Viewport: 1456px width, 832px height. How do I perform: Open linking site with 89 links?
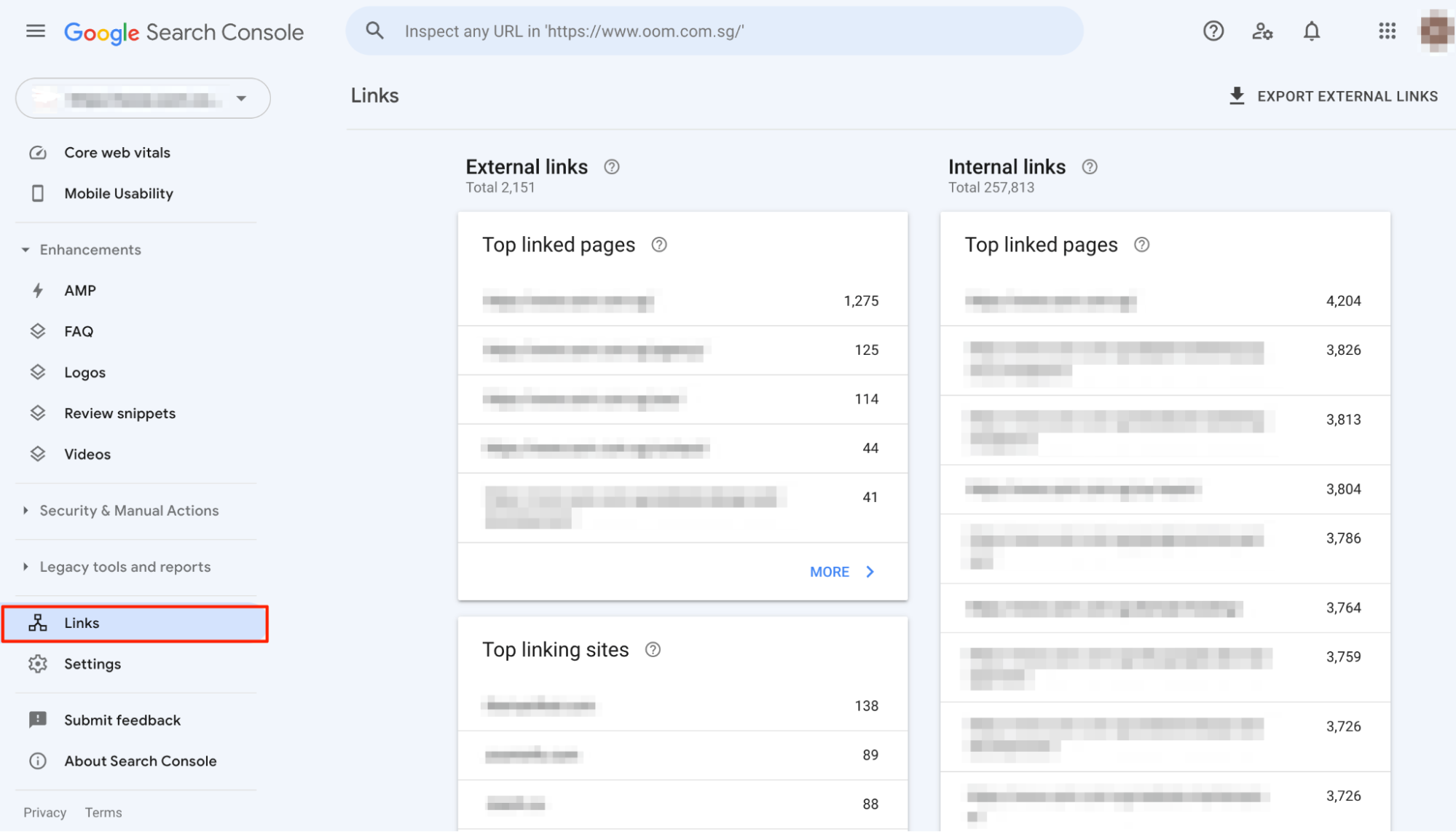coord(682,756)
